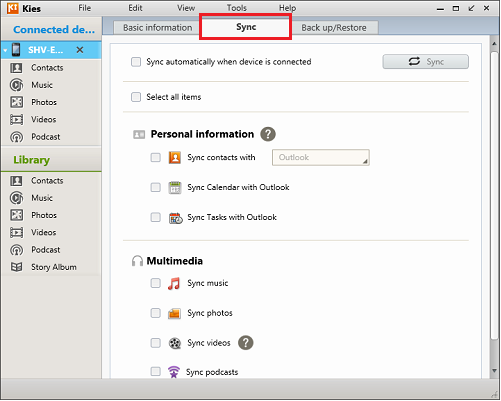Open the View menu
501x401 pixels.
click(x=186, y=8)
